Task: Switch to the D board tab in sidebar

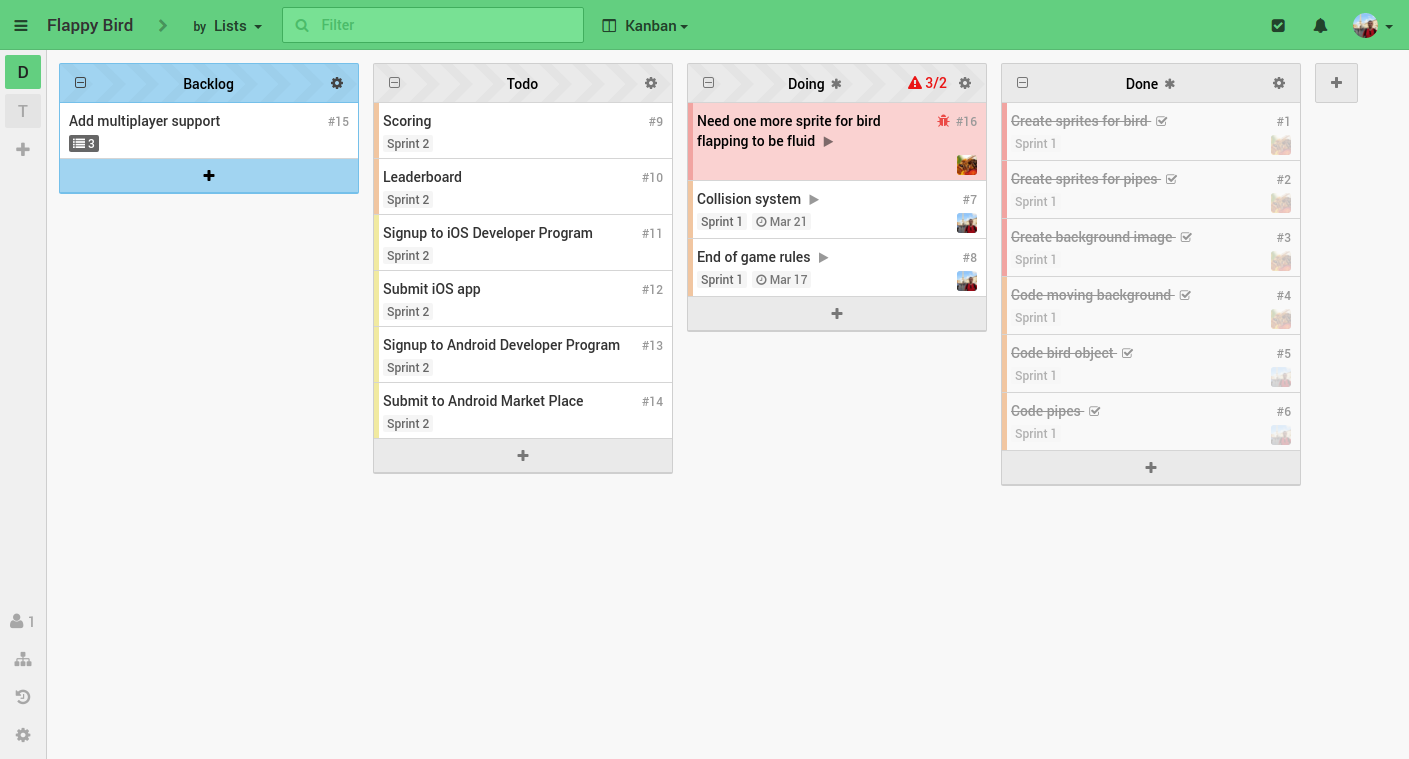Action: [23, 72]
